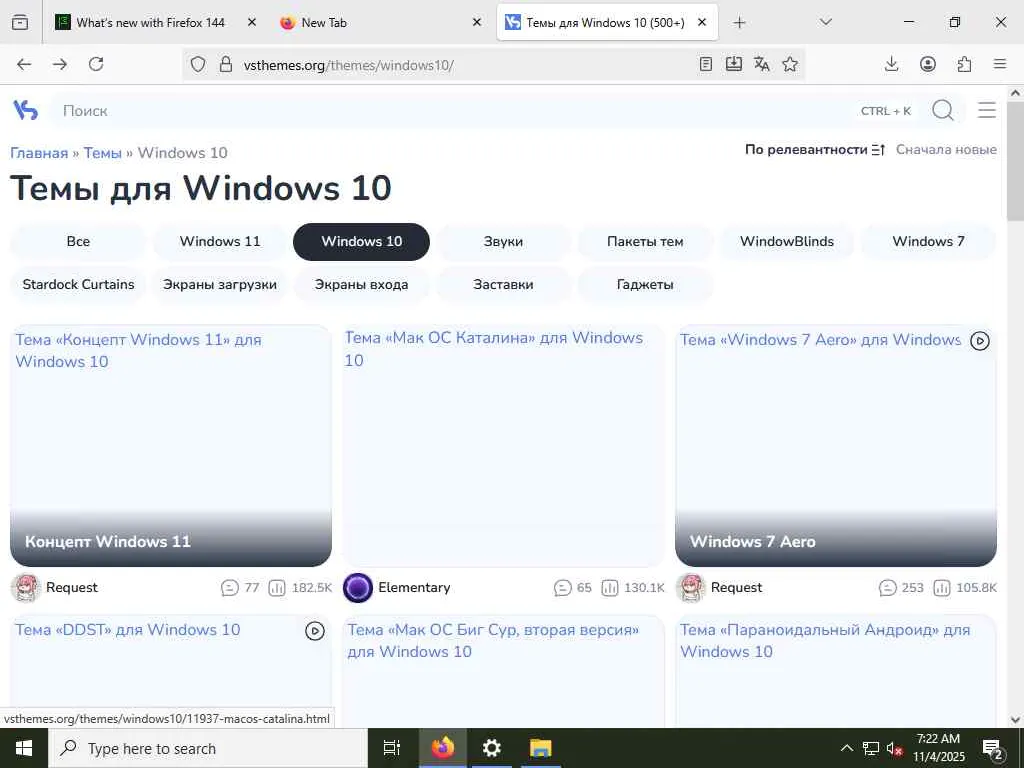Sort by По релевантности

[x=806, y=150]
